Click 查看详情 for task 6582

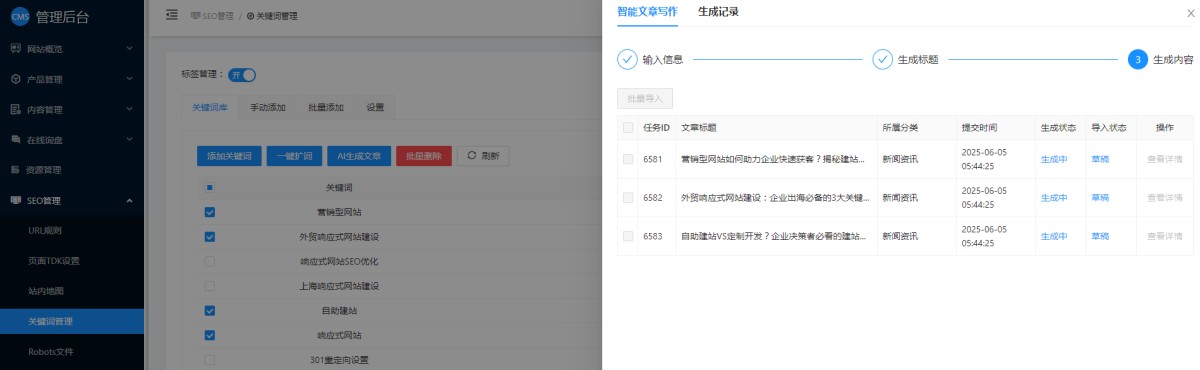click(x=1164, y=197)
